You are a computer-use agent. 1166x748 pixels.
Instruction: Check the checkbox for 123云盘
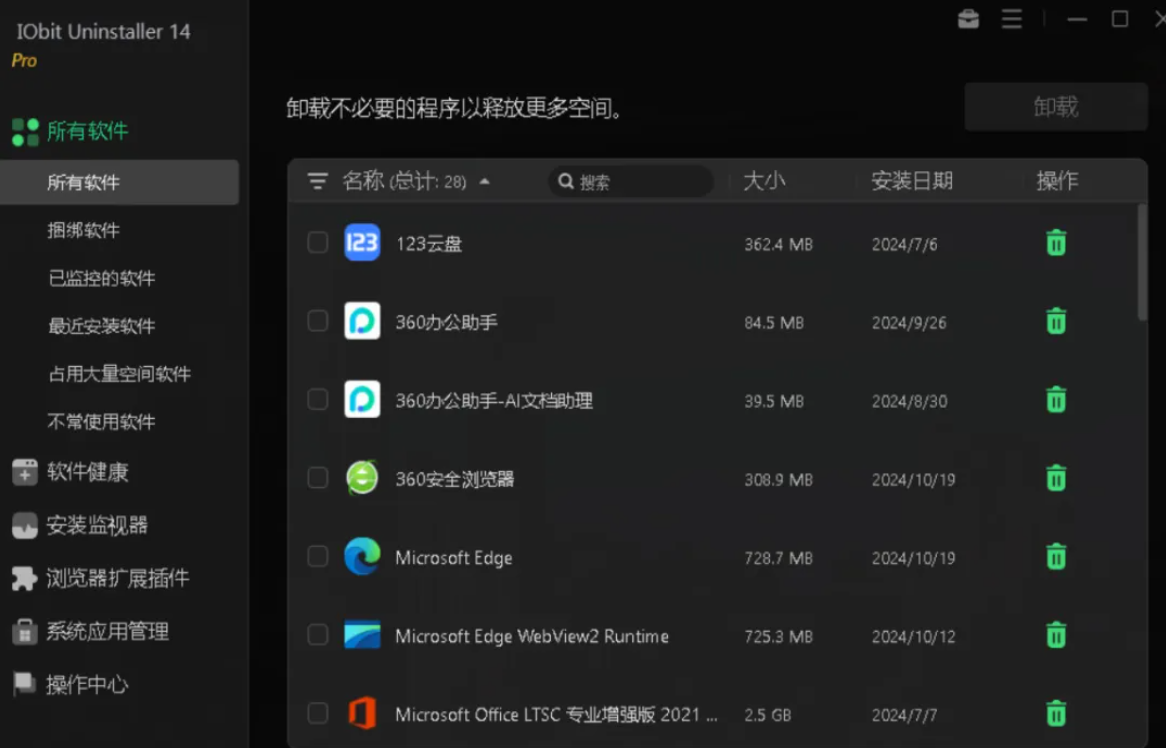[317, 242]
